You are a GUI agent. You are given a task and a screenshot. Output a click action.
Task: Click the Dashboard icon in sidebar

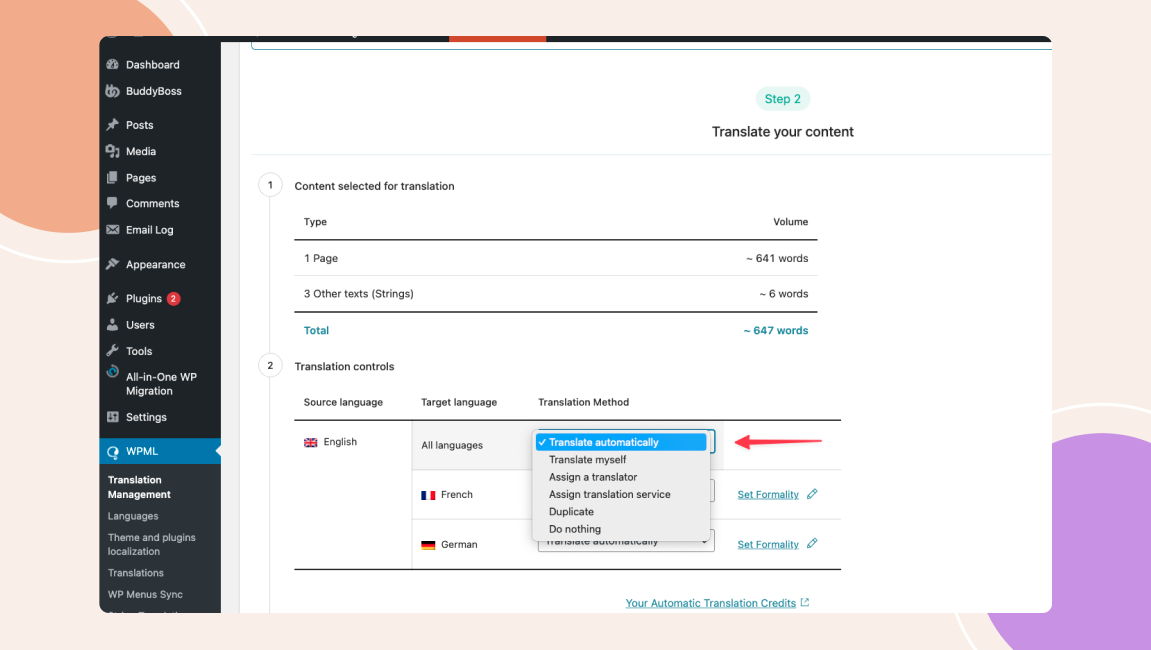(x=113, y=65)
